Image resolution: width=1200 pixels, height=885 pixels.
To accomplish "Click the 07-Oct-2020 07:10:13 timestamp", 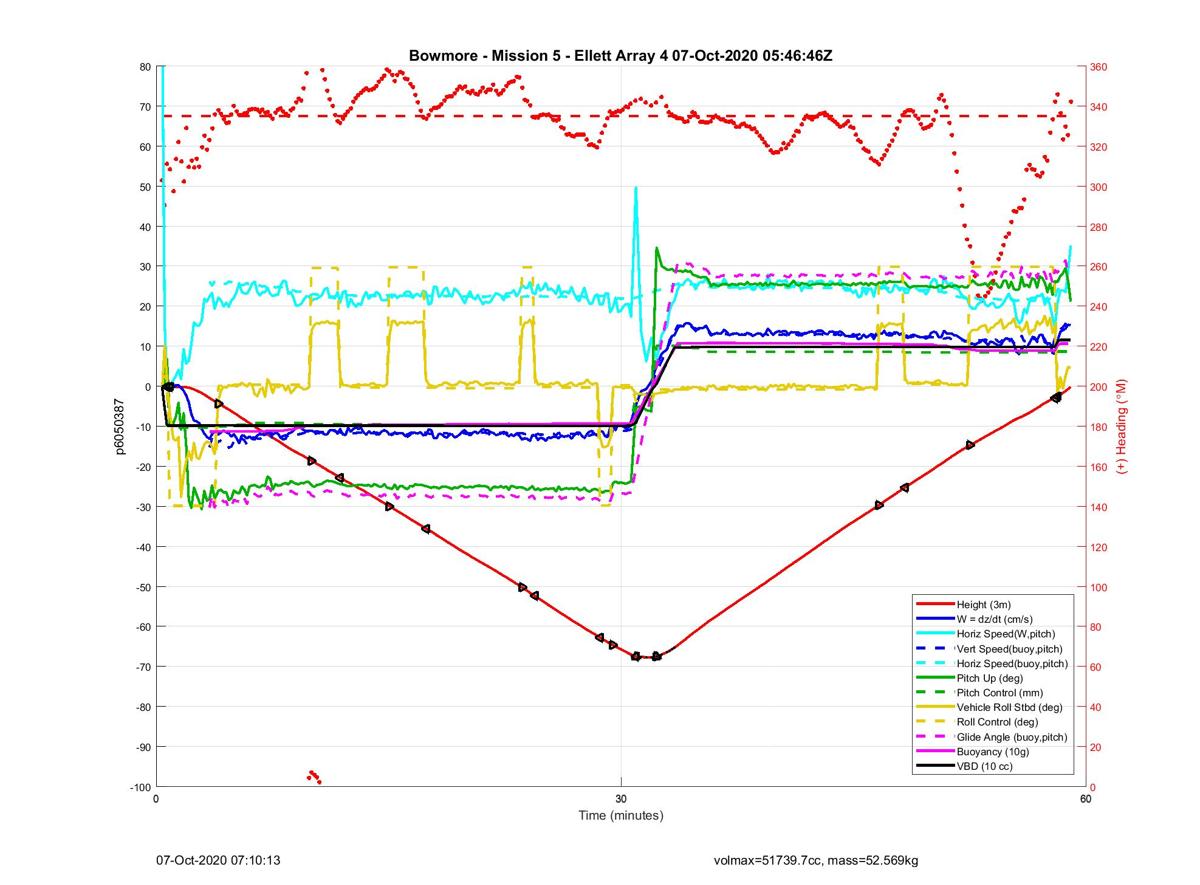I will click(218, 860).
